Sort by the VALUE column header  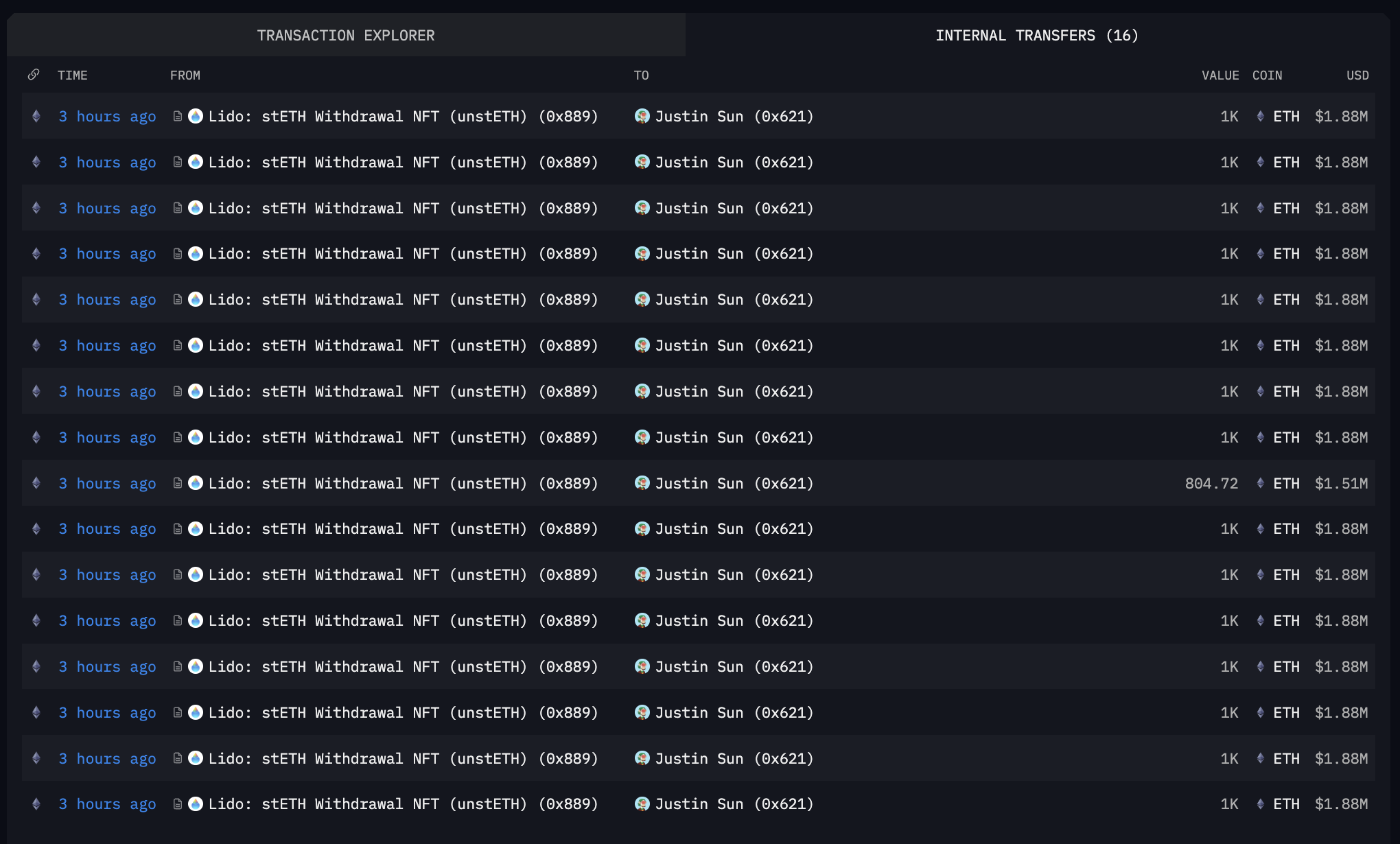(x=1220, y=75)
